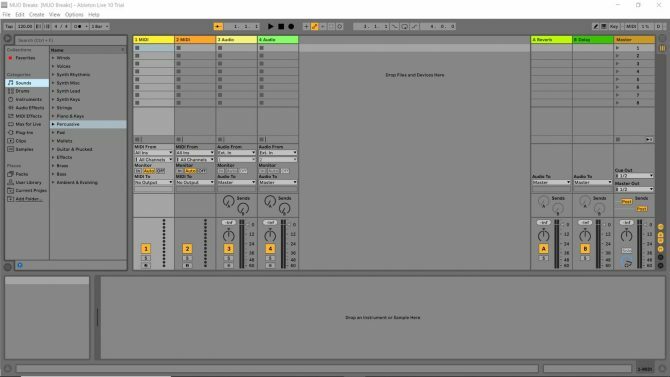Open the Options menu
This screenshot has width=670, height=377.
click(x=74, y=15)
